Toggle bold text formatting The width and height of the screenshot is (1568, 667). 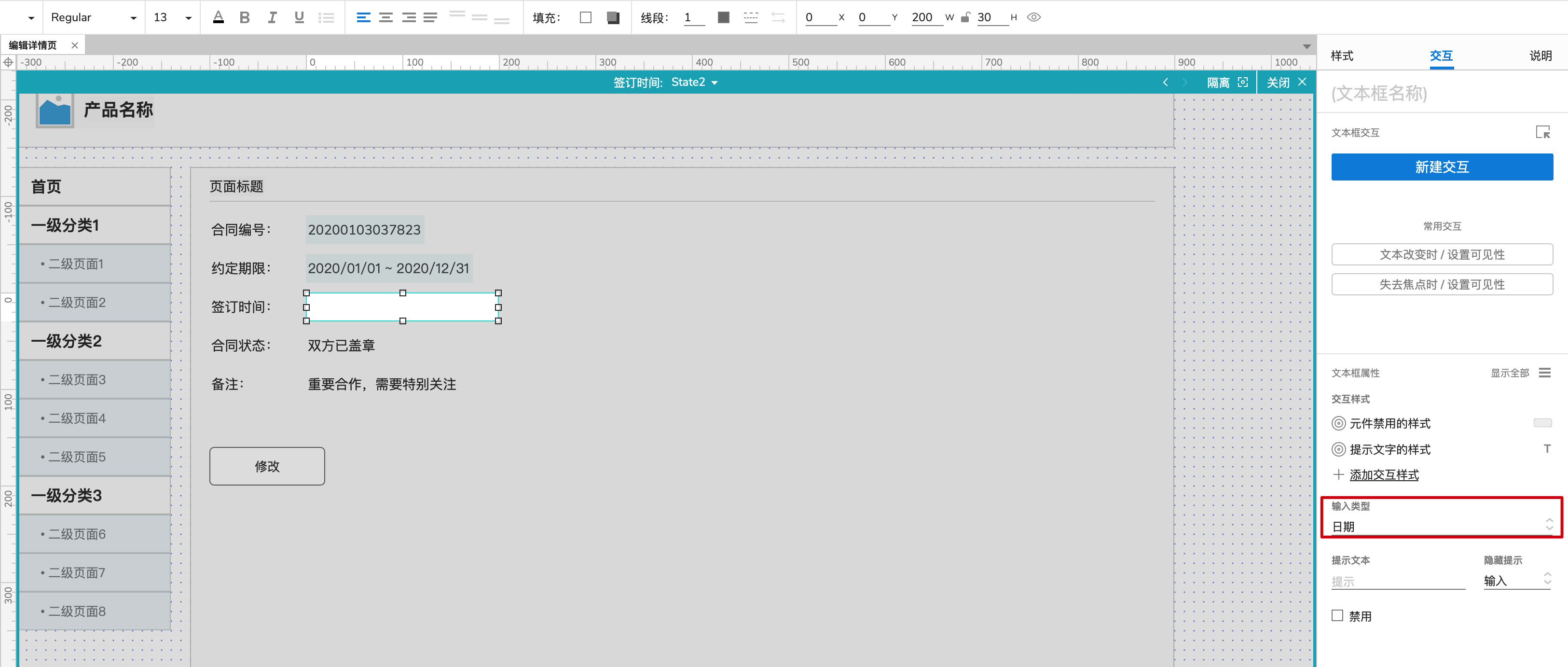(245, 18)
